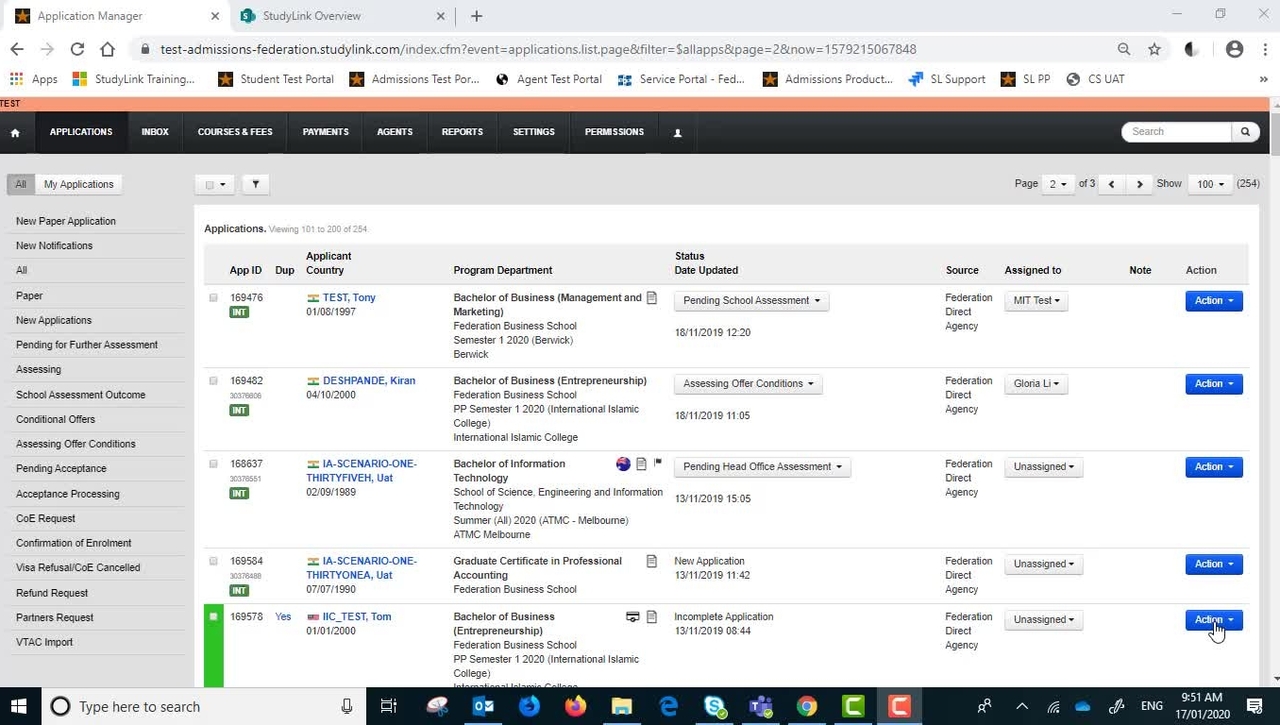Open Unassigned dropdown for application 169584
Image resolution: width=1280 pixels, height=725 pixels.
tap(1043, 564)
